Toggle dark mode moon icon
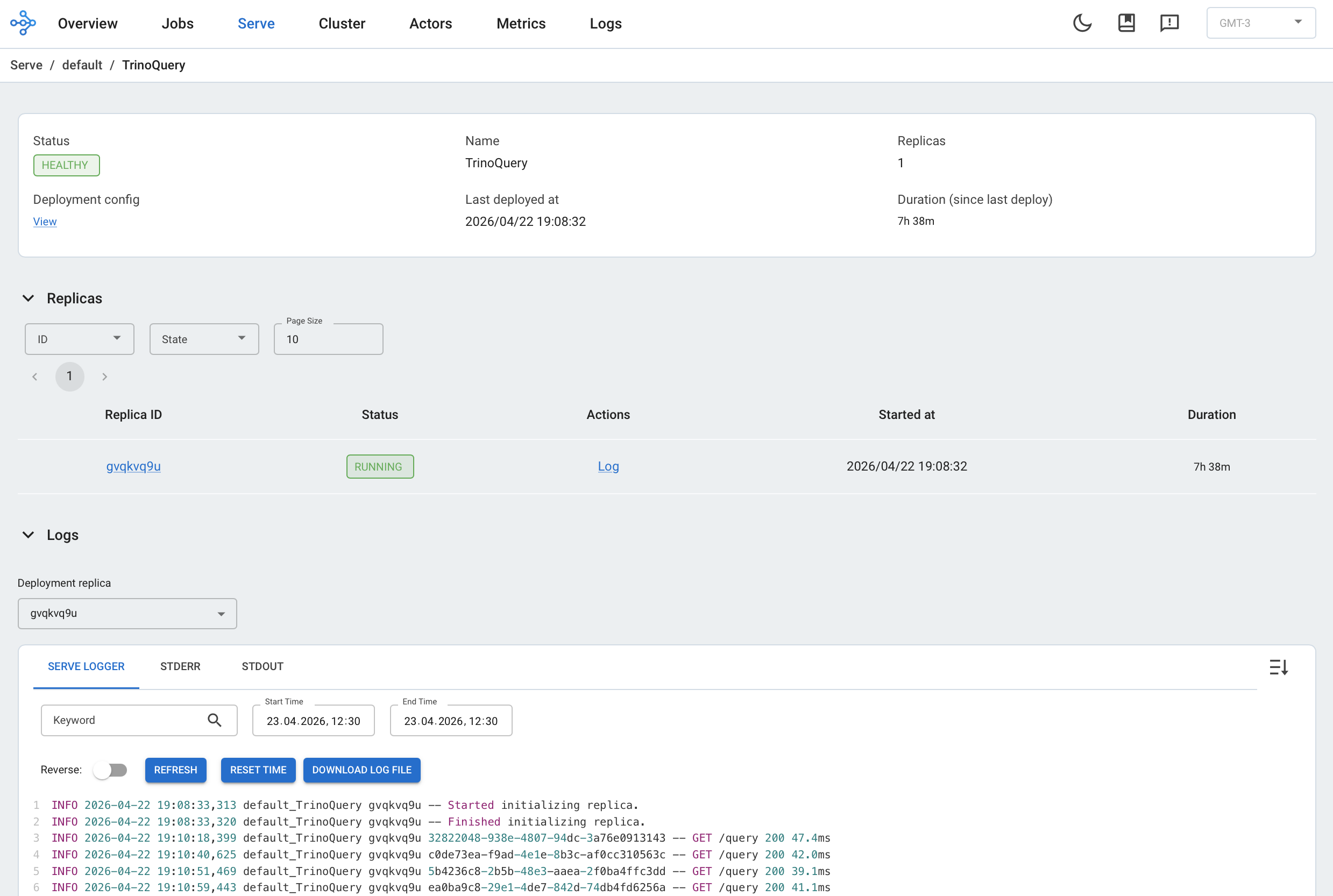This screenshot has width=1333, height=896. point(1082,23)
